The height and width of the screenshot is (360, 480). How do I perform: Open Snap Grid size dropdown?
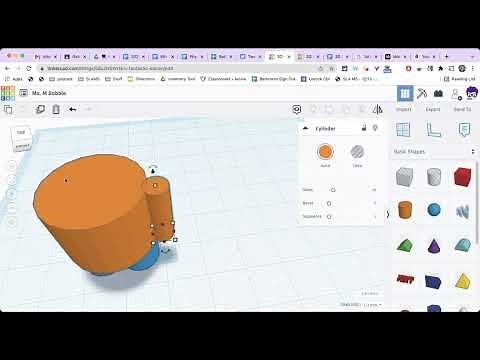pos(373,305)
